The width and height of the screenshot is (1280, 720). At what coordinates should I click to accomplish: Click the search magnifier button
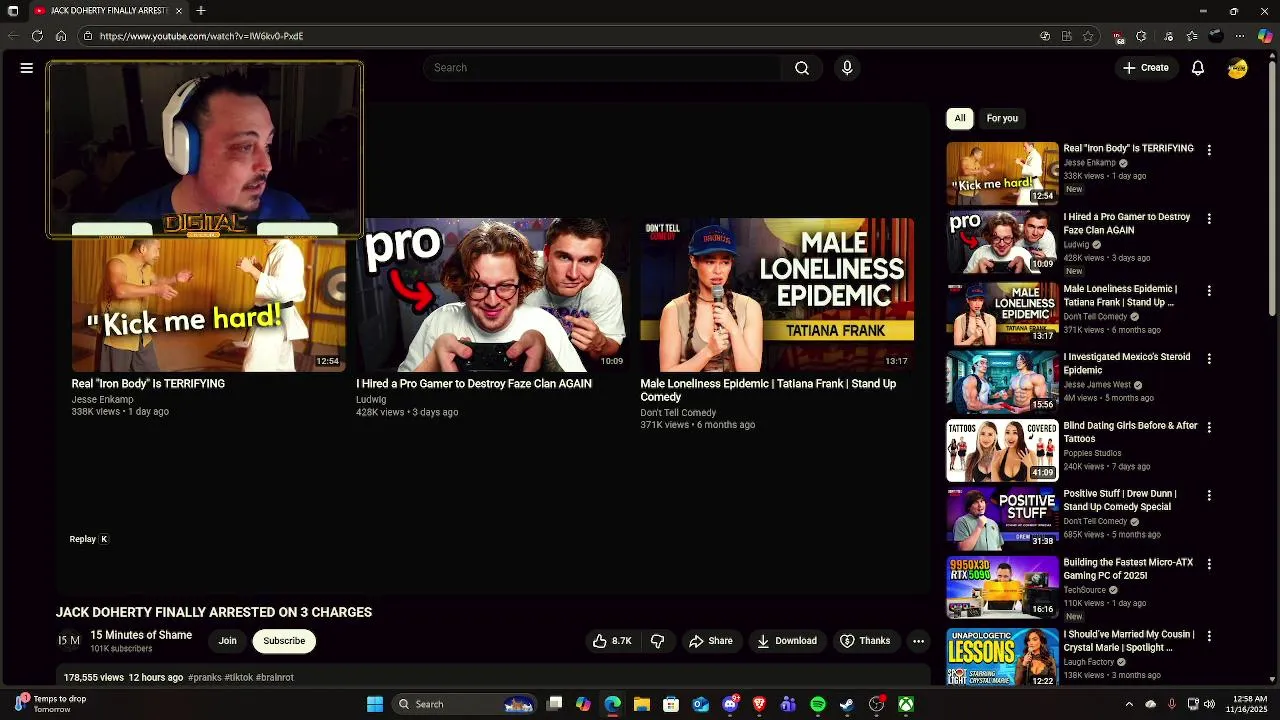point(802,68)
